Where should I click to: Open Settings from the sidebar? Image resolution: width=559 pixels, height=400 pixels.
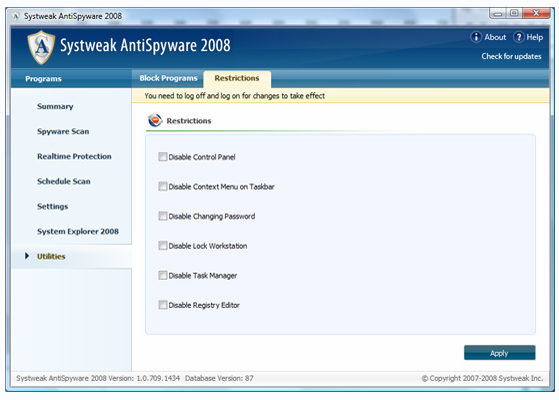52,206
